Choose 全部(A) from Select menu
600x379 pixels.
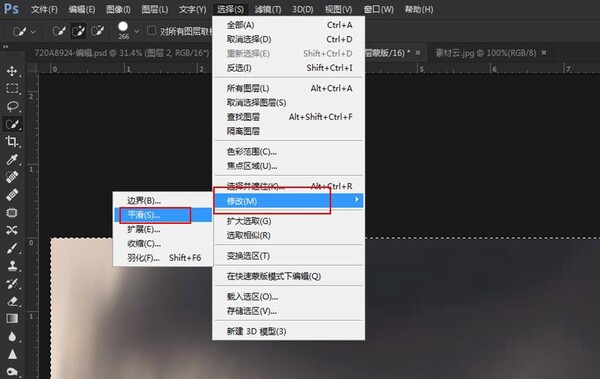pyautogui.click(x=289, y=25)
